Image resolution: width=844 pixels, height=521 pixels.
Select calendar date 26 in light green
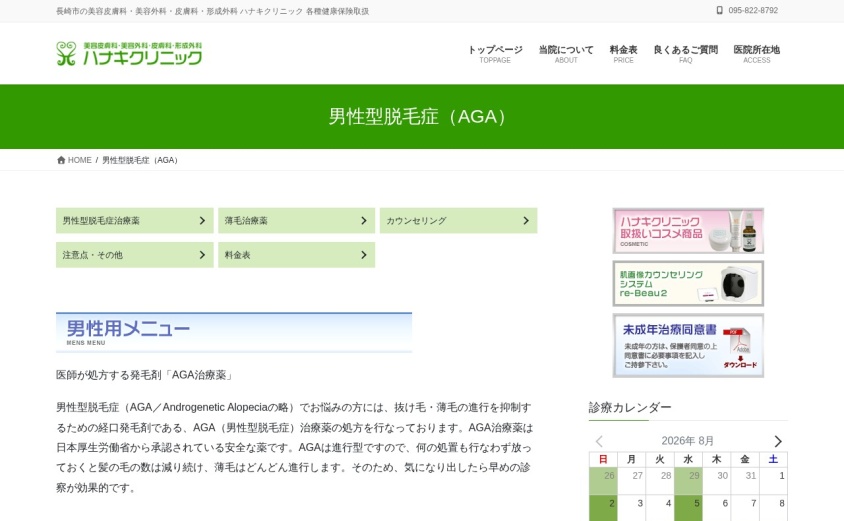pyautogui.click(x=603, y=481)
